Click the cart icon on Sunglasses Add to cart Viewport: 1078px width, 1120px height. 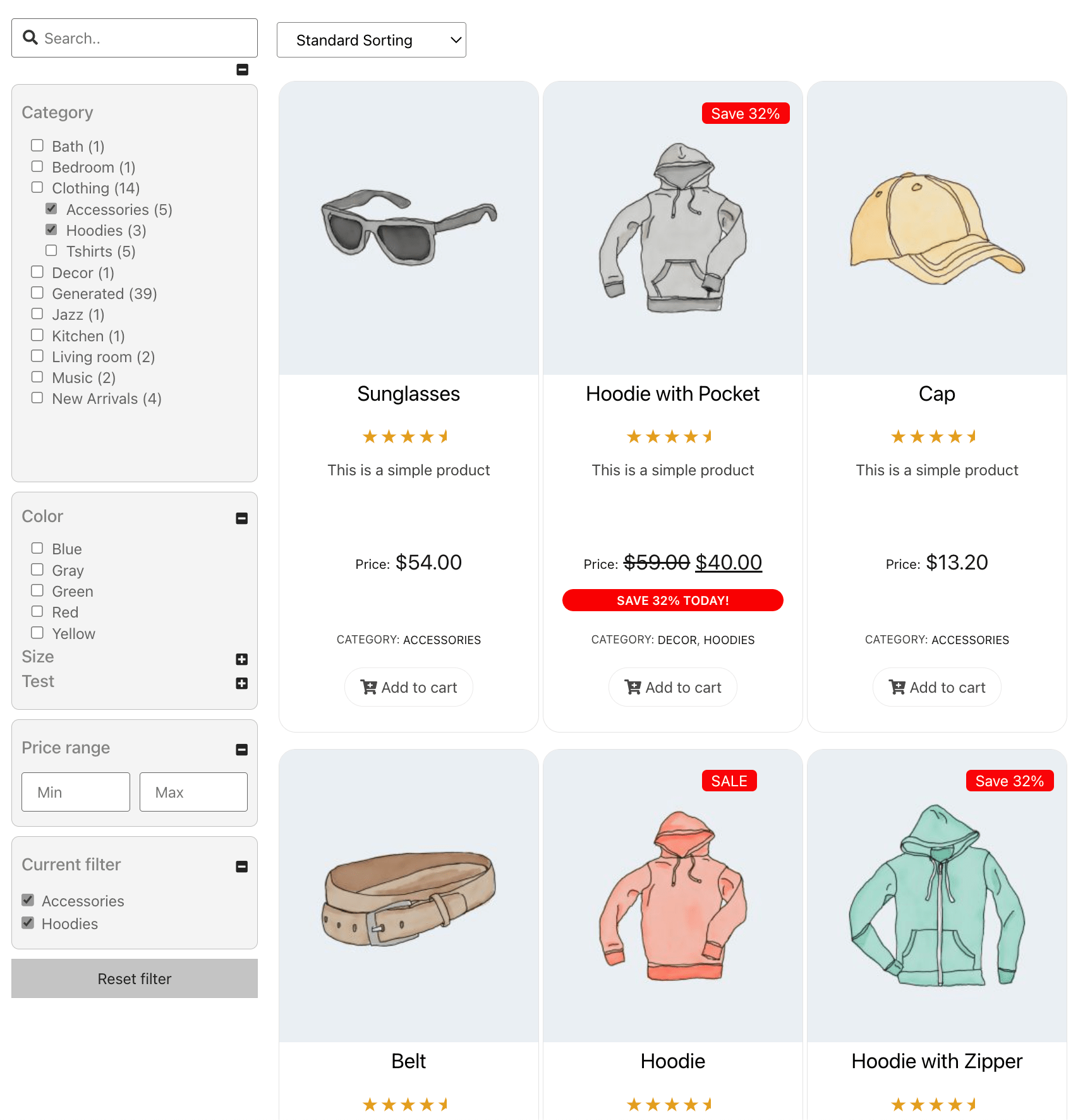coord(368,687)
